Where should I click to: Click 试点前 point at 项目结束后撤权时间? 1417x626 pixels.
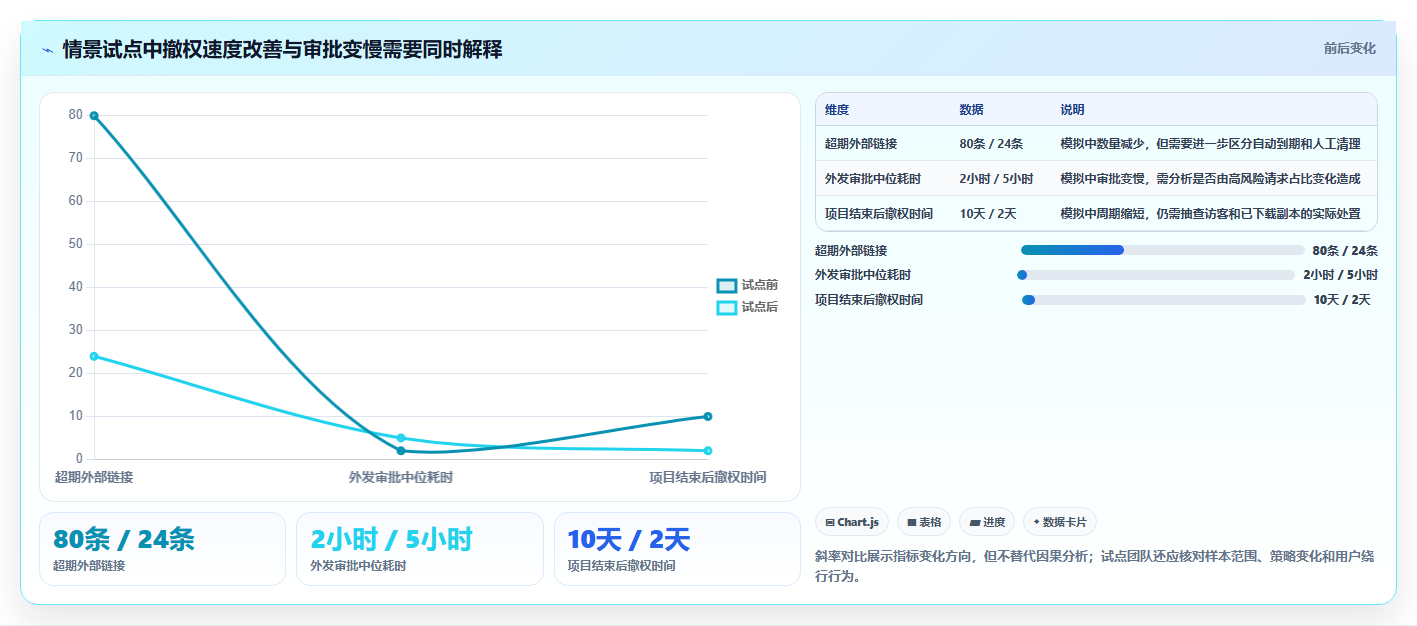point(708,416)
